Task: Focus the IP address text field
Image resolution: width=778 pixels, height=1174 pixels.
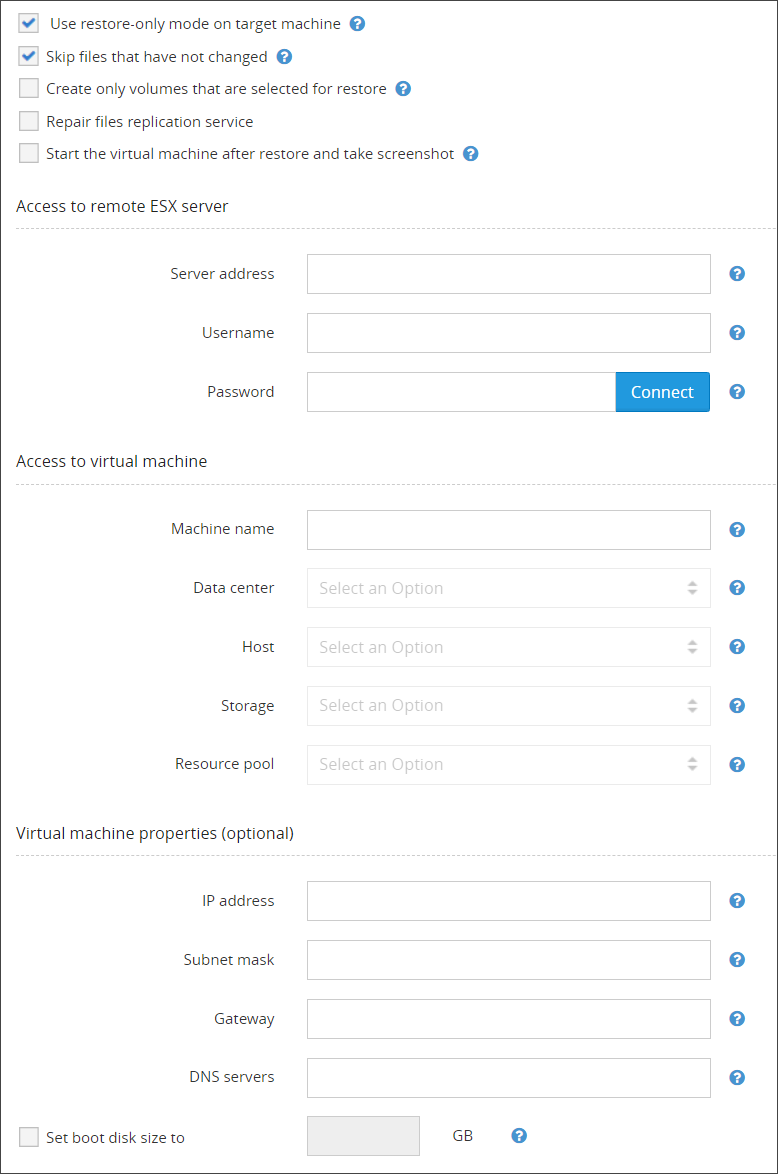Action: tap(508, 901)
